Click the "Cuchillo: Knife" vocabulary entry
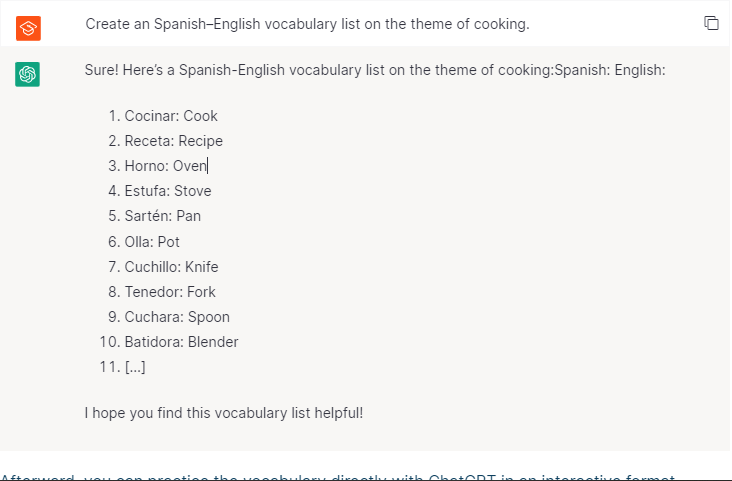The height and width of the screenshot is (481, 732). tap(171, 267)
